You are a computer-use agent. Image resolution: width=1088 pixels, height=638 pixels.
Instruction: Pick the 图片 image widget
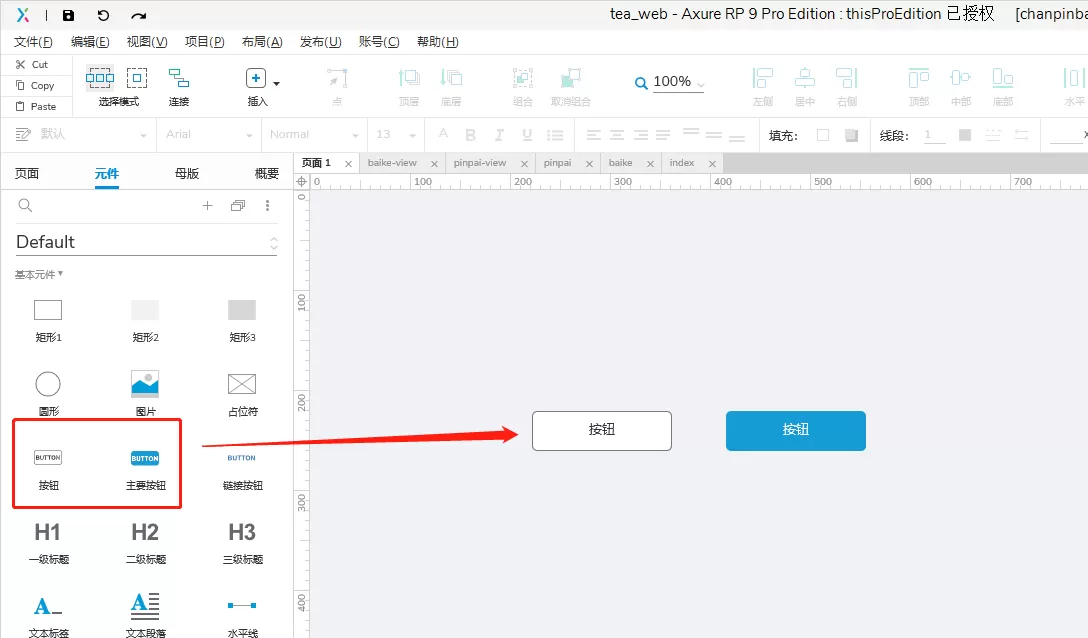[x=145, y=394]
